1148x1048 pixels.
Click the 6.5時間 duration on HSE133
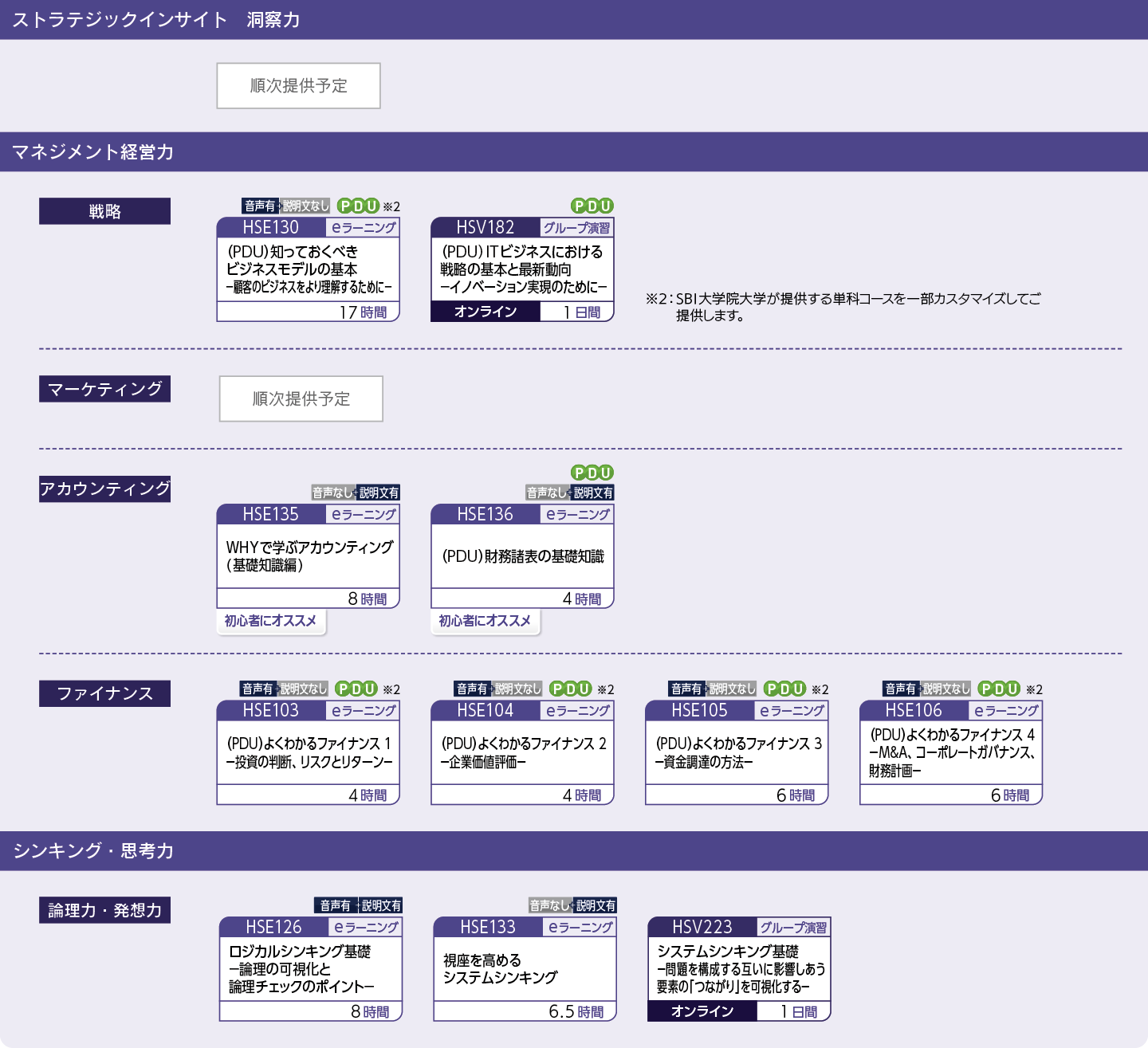point(576,1012)
